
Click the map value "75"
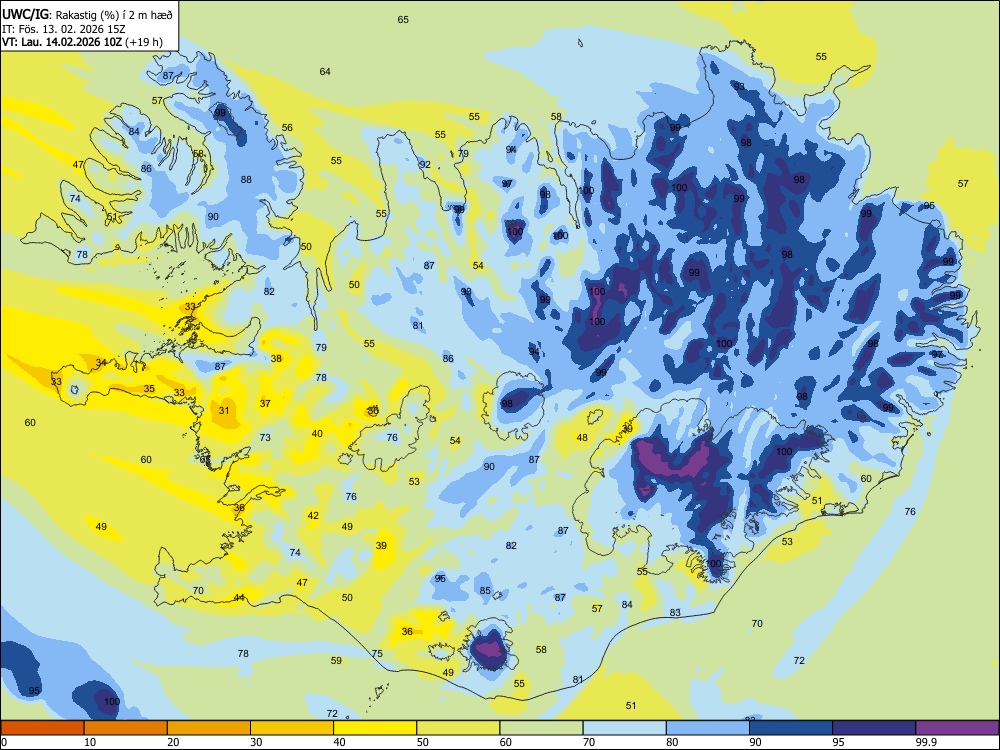(x=378, y=654)
